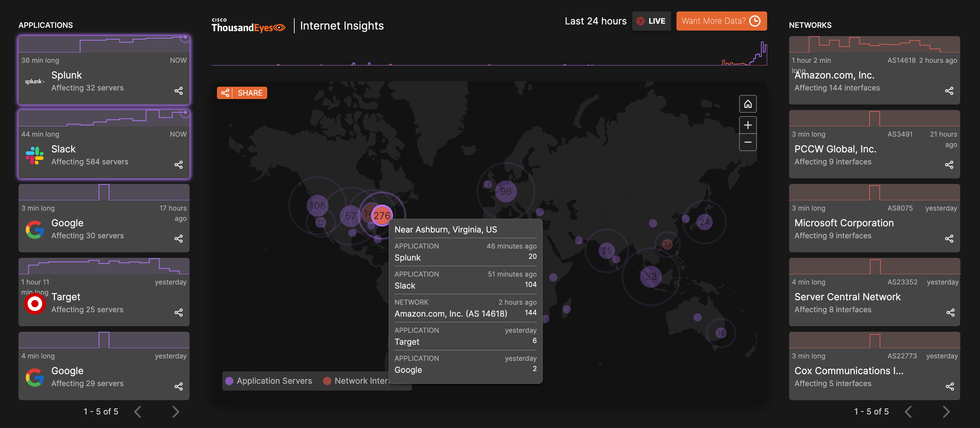Click the share icon on Splunk card

[x=179, y=91]
